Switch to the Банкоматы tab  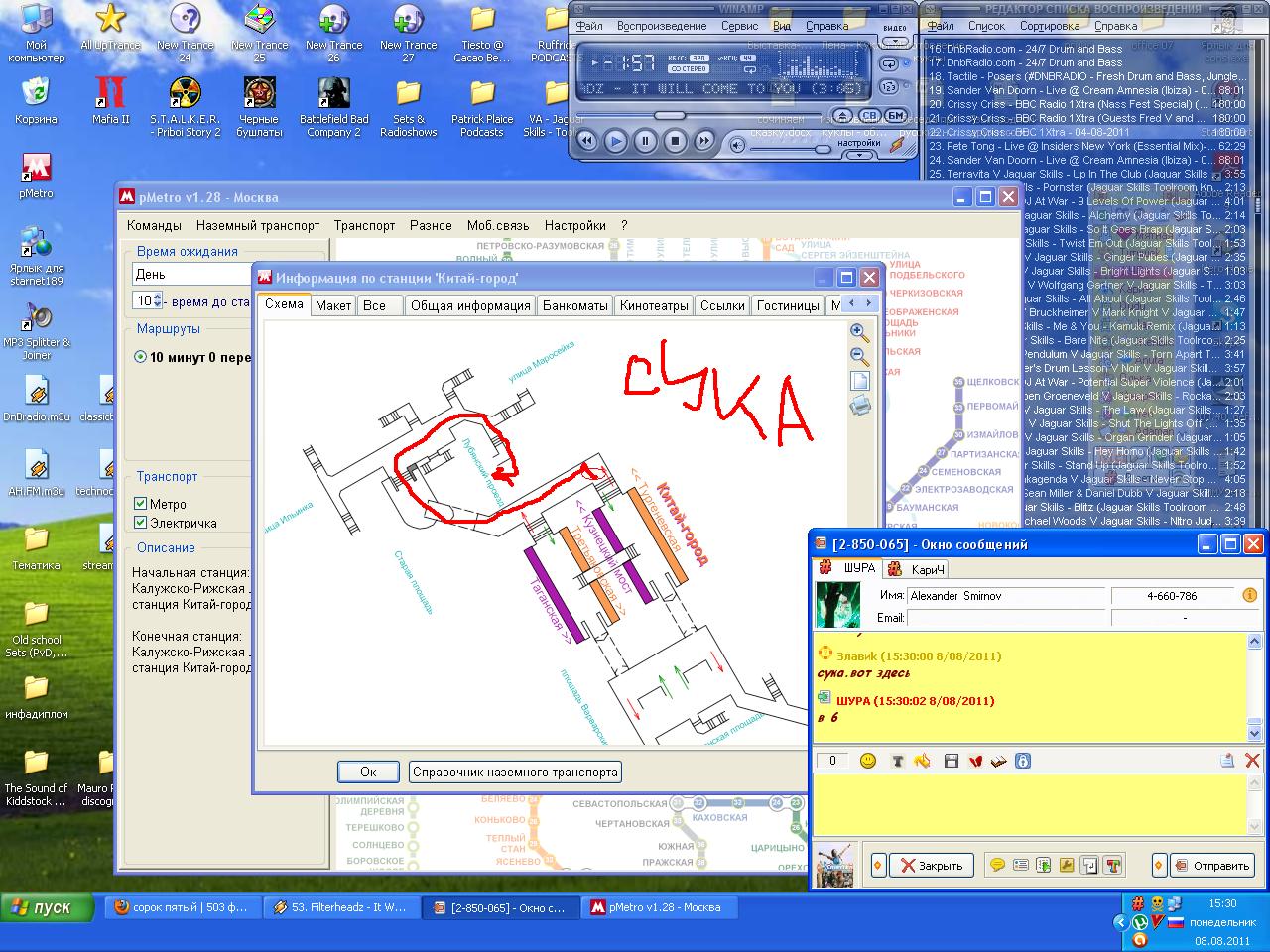pyautogui.click(x=574, y=305)
